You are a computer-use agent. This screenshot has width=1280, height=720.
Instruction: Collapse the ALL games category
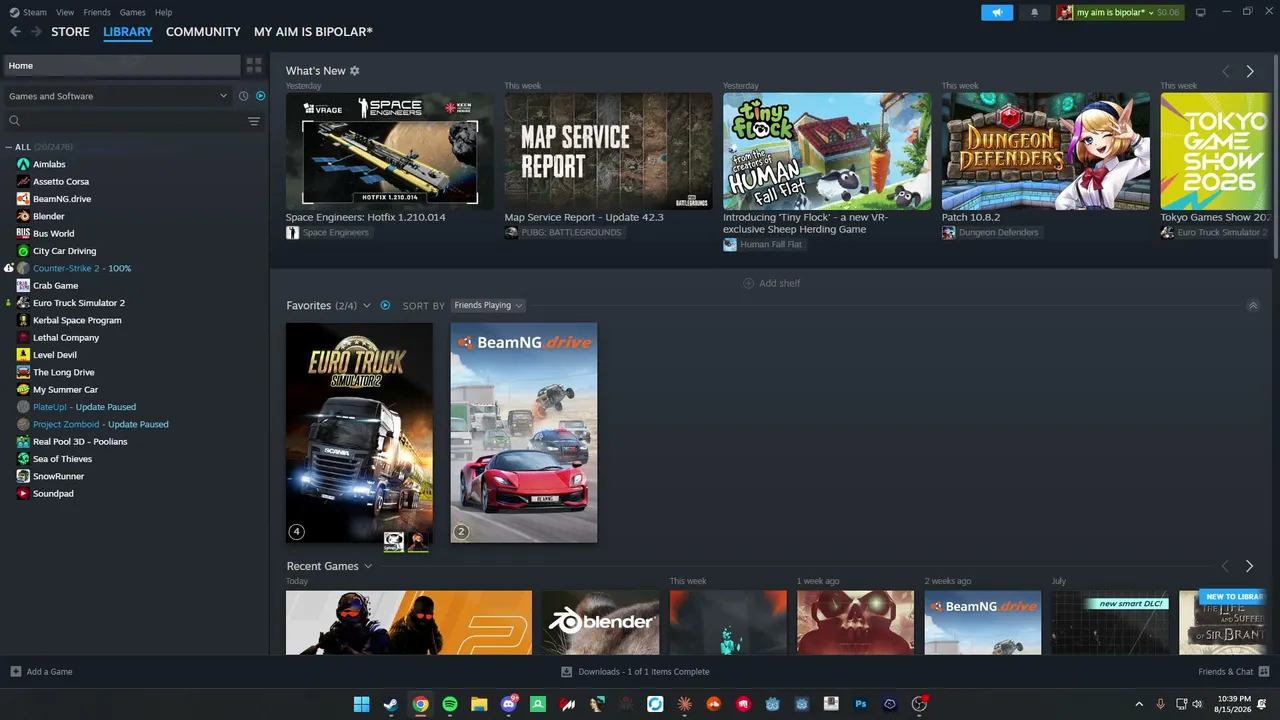[8, 147]
